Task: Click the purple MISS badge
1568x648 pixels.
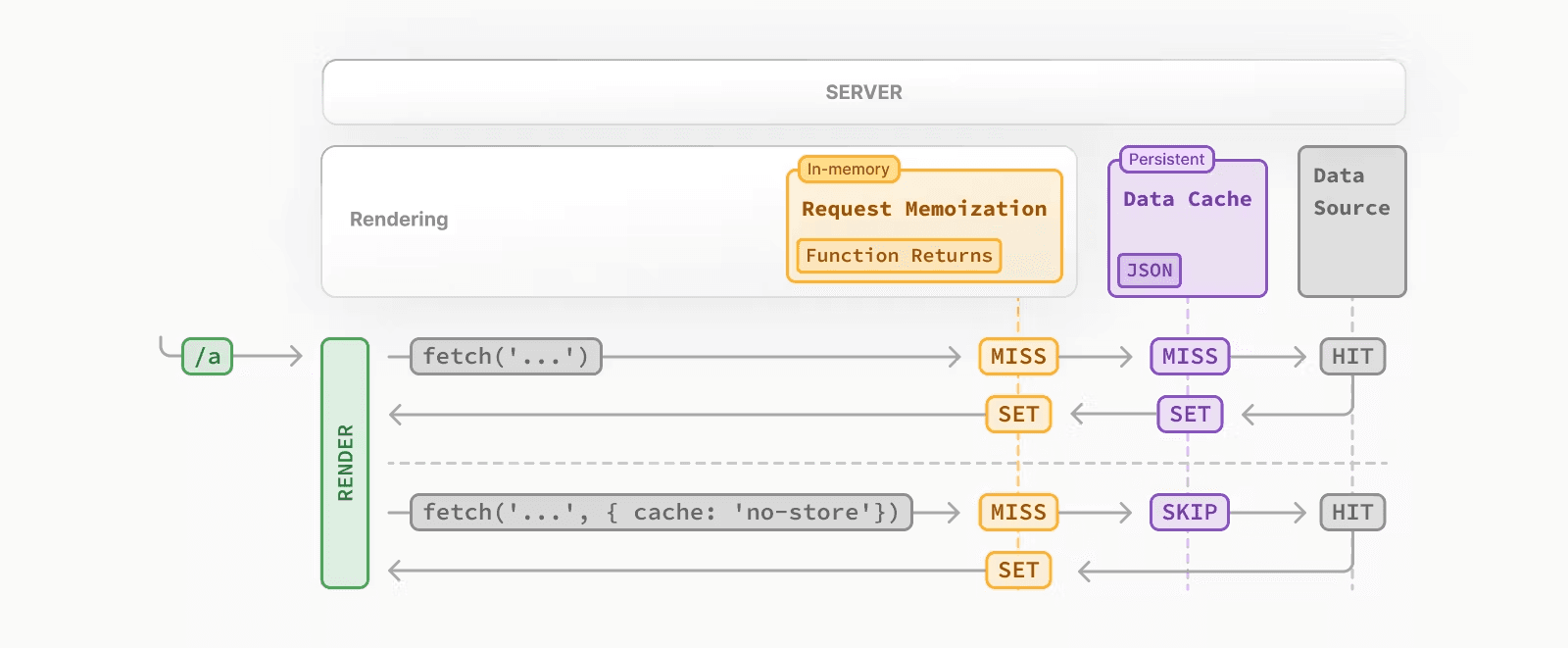Action: [1190, 357]
